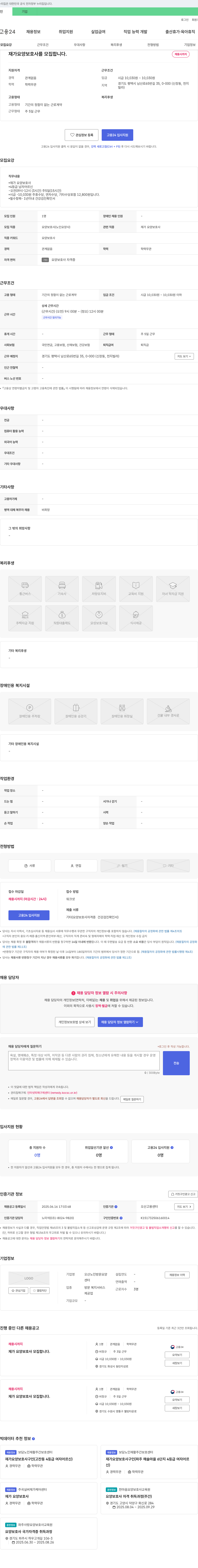Click info icon next to 구인인증번호

point(121,1218)
